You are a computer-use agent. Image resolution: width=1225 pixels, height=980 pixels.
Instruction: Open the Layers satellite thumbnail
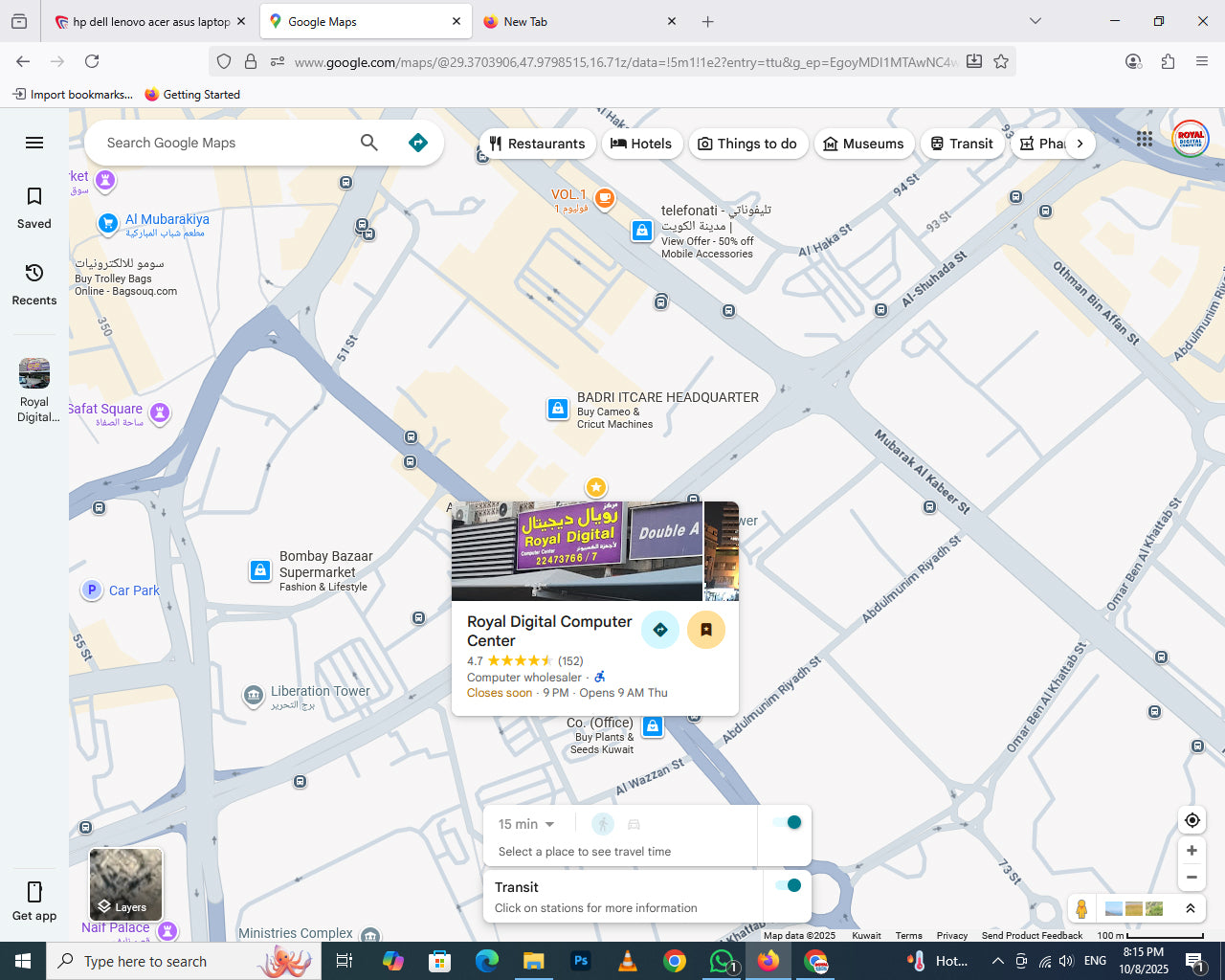click(125, 884)
